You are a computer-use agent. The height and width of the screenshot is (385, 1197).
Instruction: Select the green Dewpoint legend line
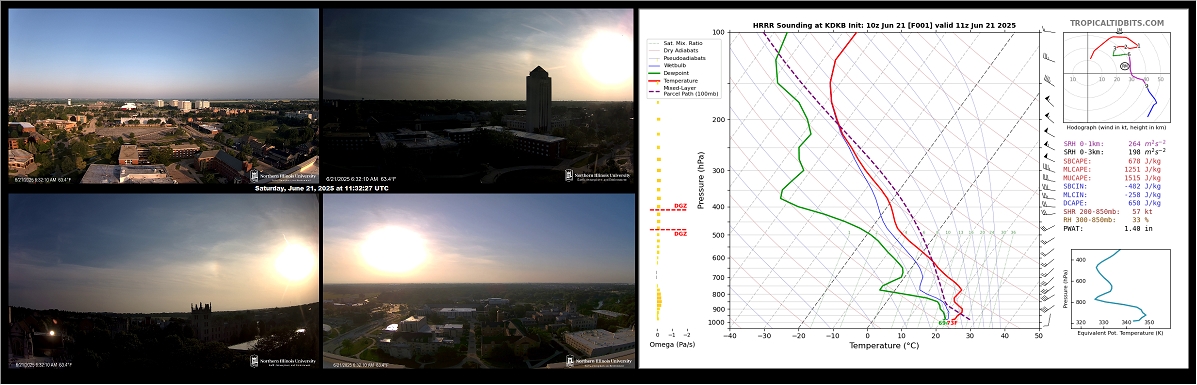[655, 73]
